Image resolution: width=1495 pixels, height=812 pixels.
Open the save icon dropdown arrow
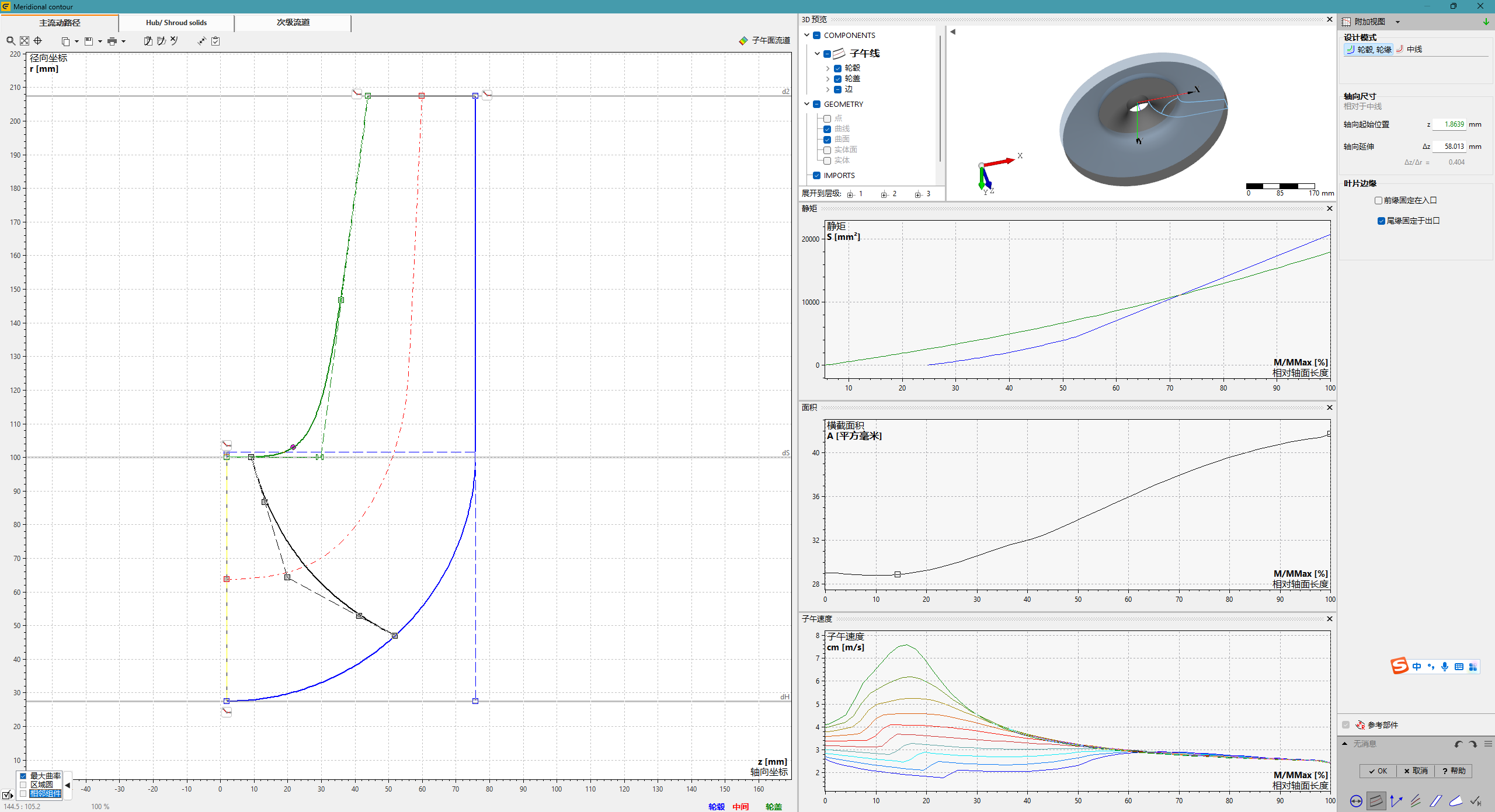pyautogui.click(x=100, y=41)
